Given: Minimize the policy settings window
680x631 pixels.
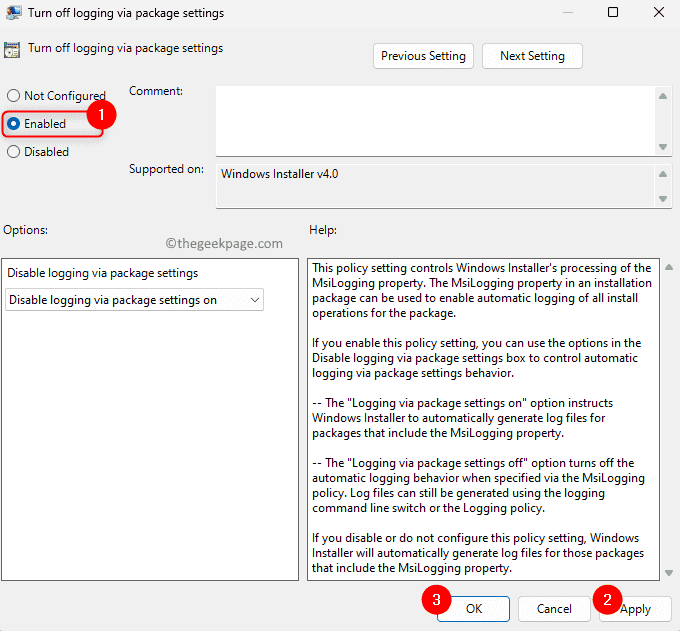Looking at the screenshot, I should [x=569, y=13].
